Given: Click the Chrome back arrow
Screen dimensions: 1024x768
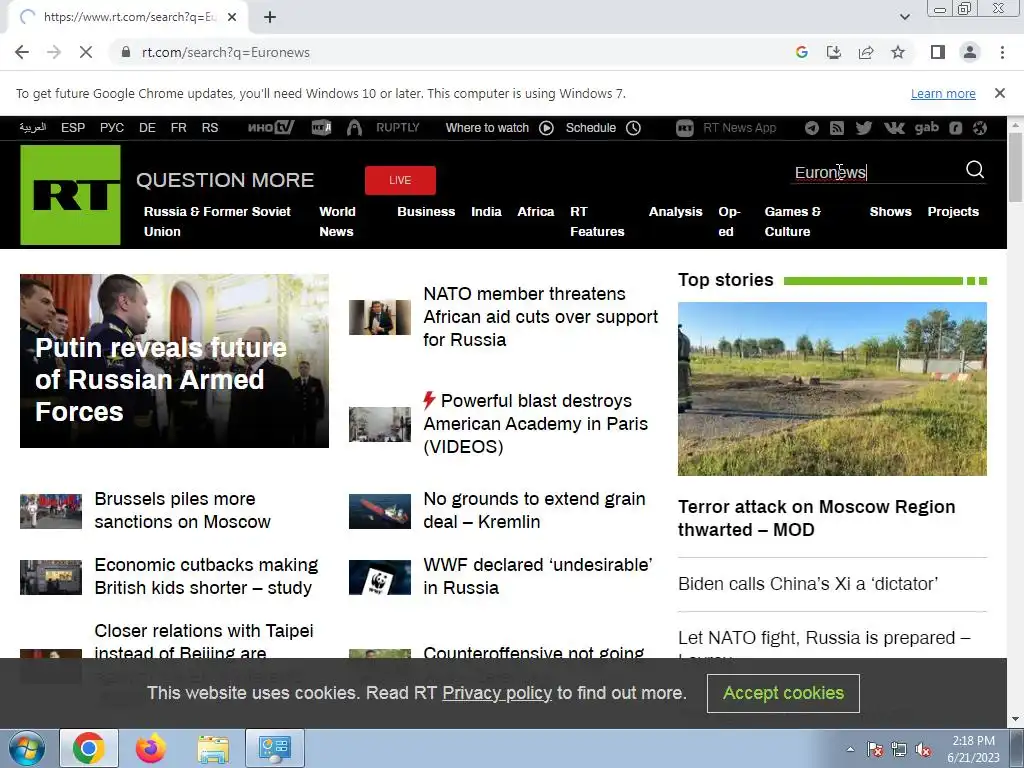Looking at the screenshot, I should tap(22, 52).
